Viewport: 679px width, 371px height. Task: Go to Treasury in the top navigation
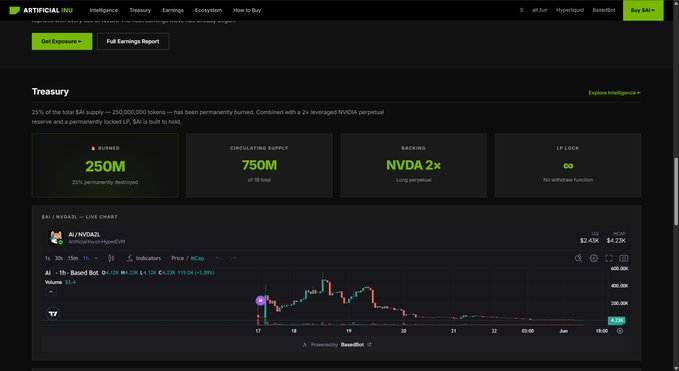coord(140,10)
